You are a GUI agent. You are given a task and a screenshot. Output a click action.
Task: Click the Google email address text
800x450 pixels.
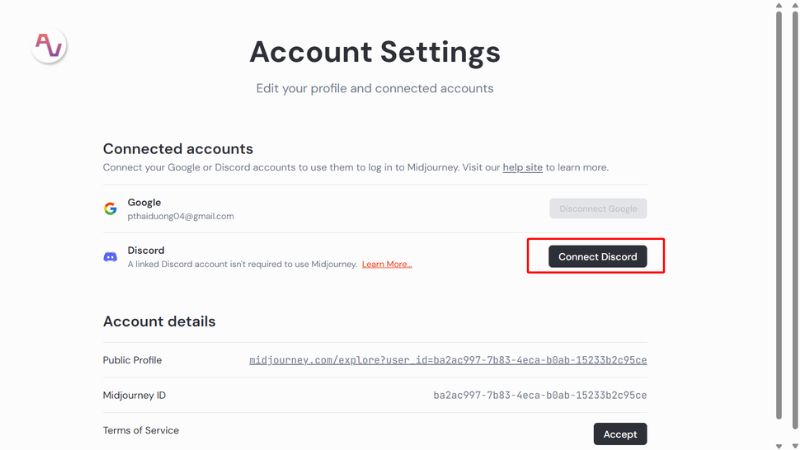181,216
